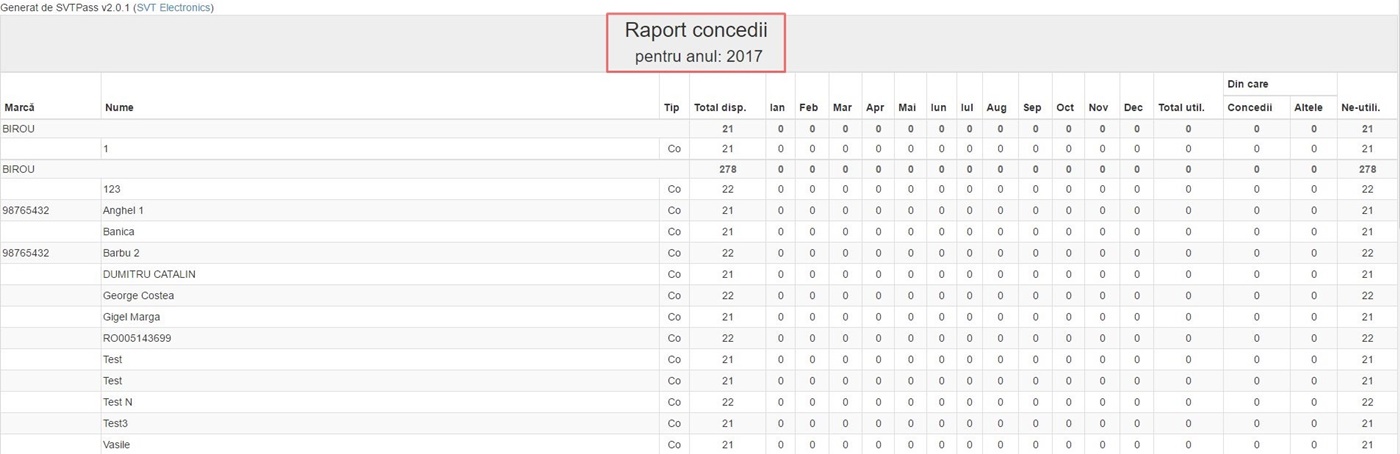The width and height of the screenshot is (1400, 454).
Task: Click the Aug month column header
Action: pos(996,107)
